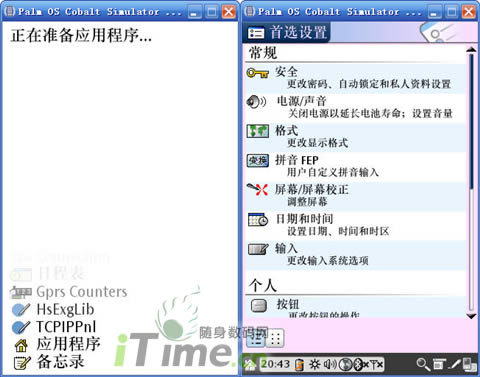Select the 格式 entry text
This screenshot has height=377, width=480.
pos(286,130)
